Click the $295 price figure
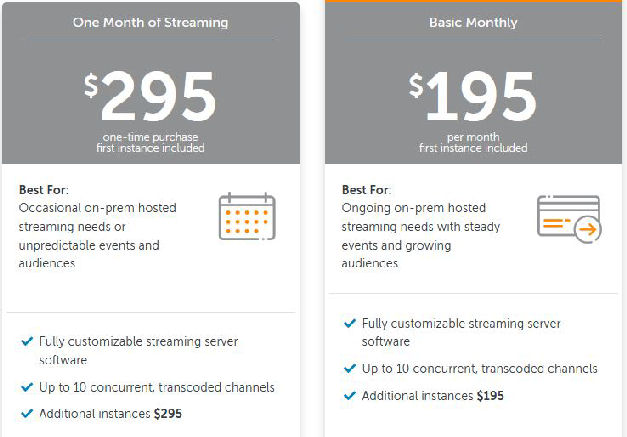Image resolution: width=627 pixels, height=437 pixels. (150, 97)
